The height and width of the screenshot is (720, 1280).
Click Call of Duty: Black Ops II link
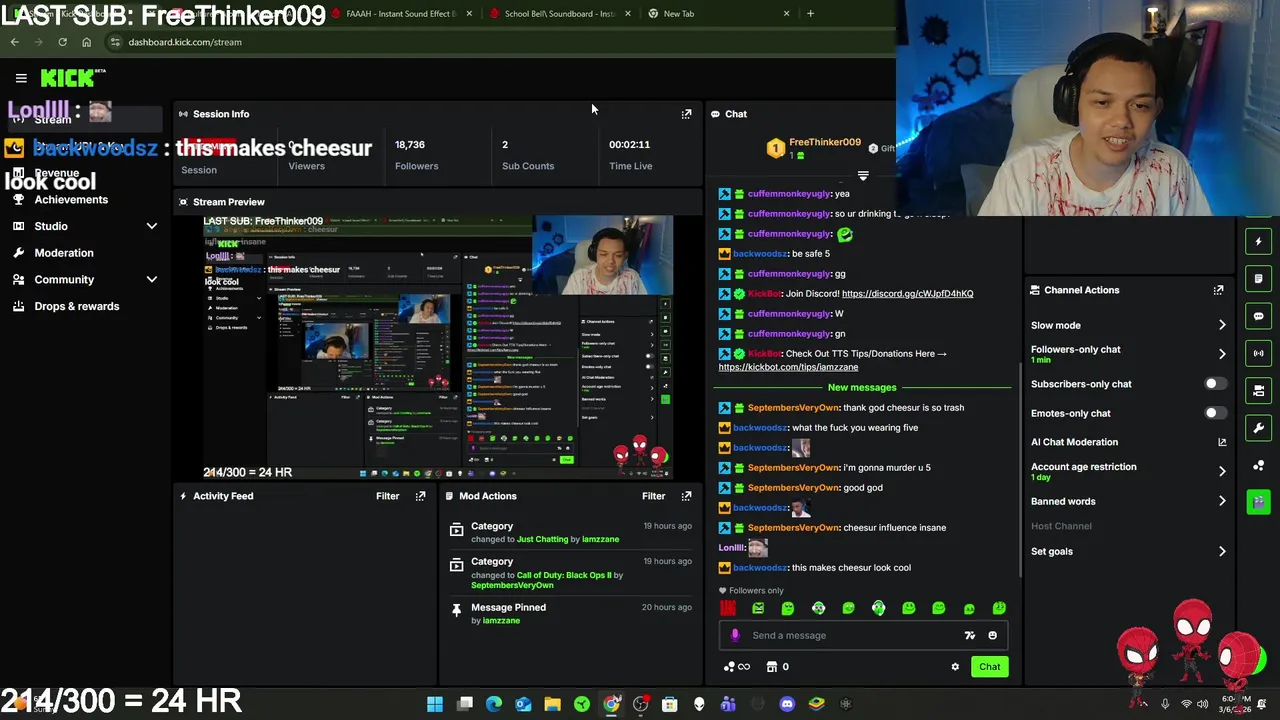click(564, 575)
